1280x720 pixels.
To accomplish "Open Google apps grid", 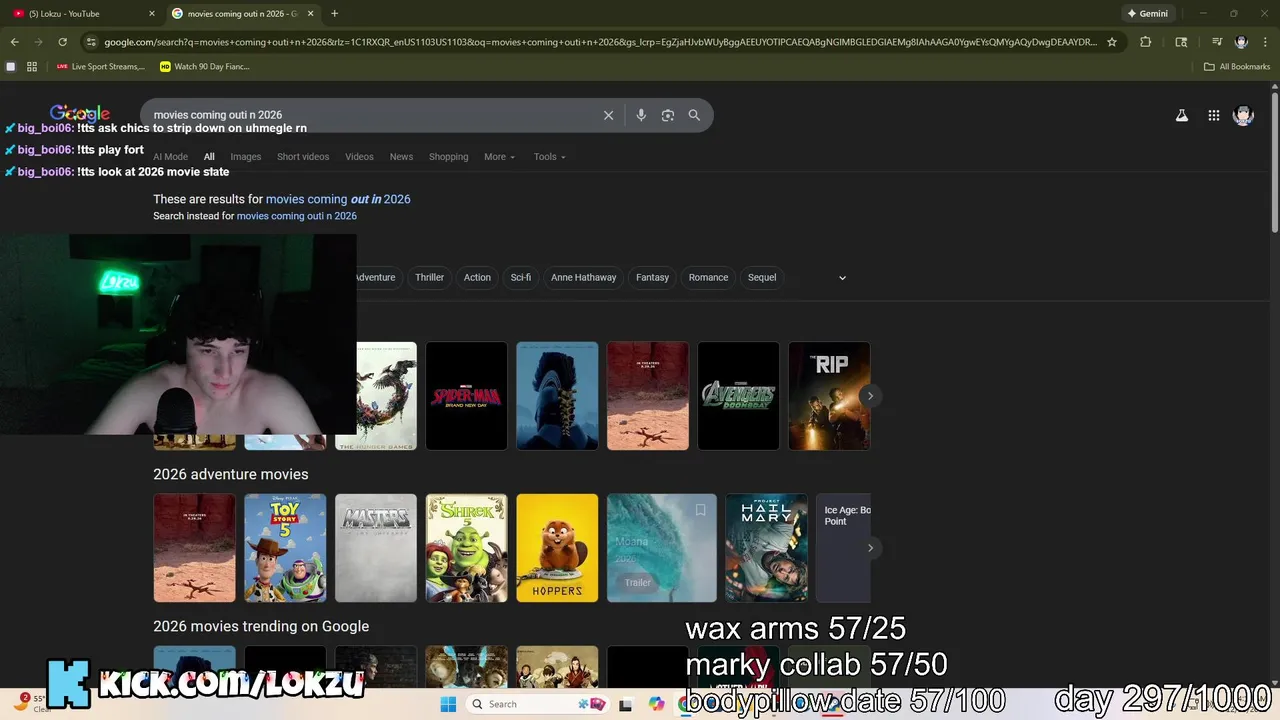I will point(1214,116).
